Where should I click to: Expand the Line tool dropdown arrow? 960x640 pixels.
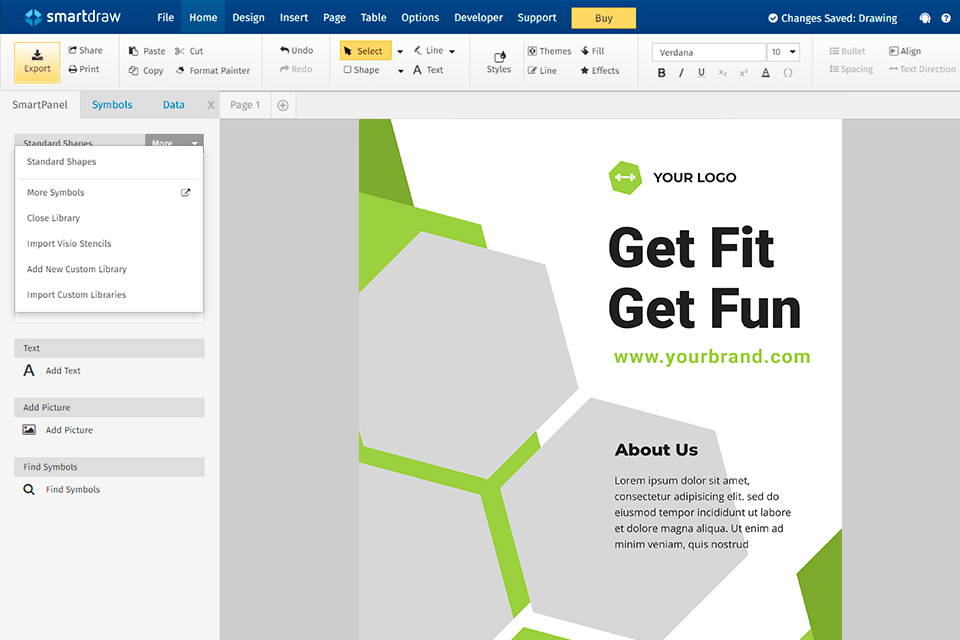pos(452,51)
